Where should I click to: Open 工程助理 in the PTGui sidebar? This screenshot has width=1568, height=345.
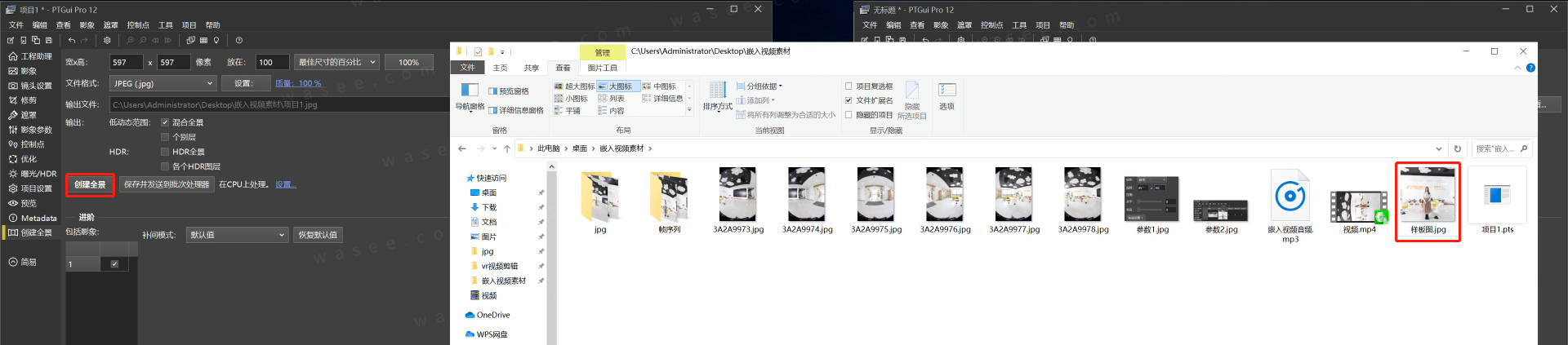click(30, 56)
